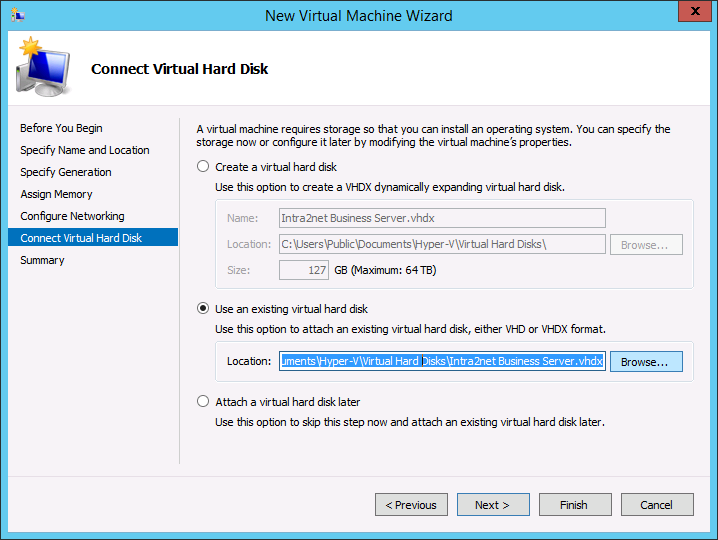
Task: Go to Before You Begin step
Action: [x=61, y=128]
